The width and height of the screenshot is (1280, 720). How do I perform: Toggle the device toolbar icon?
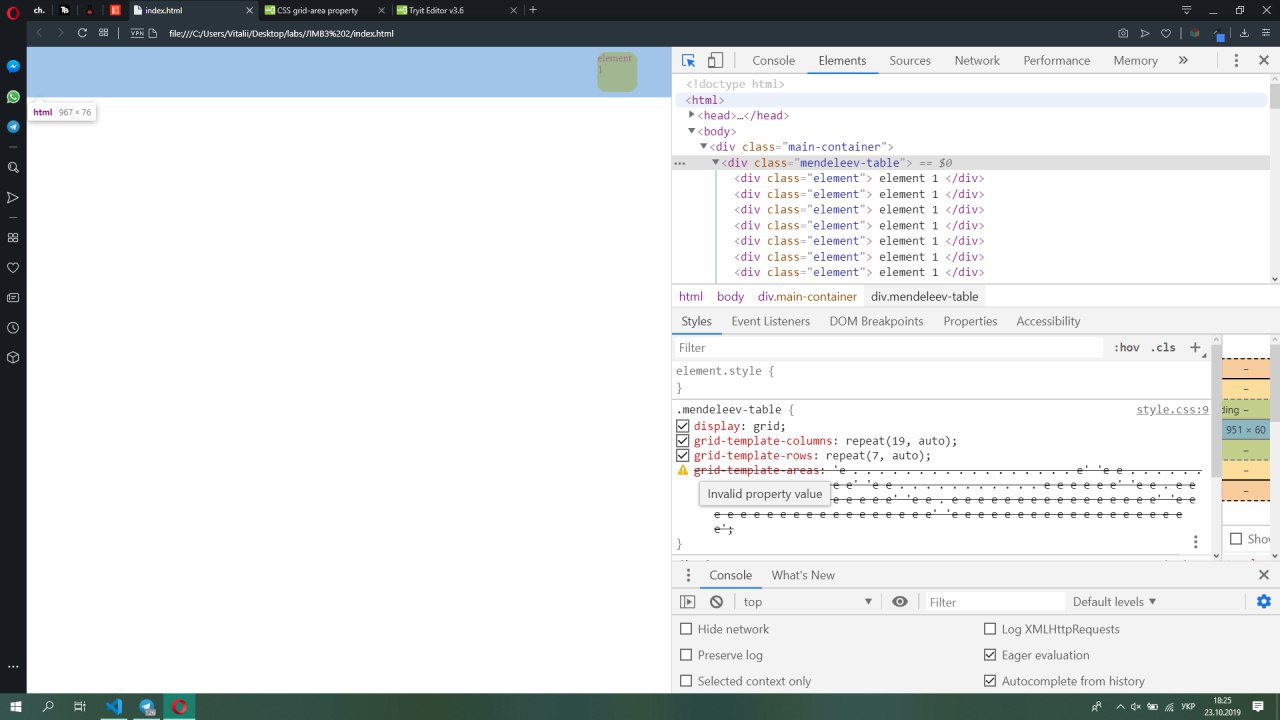[x=715, y=61]
